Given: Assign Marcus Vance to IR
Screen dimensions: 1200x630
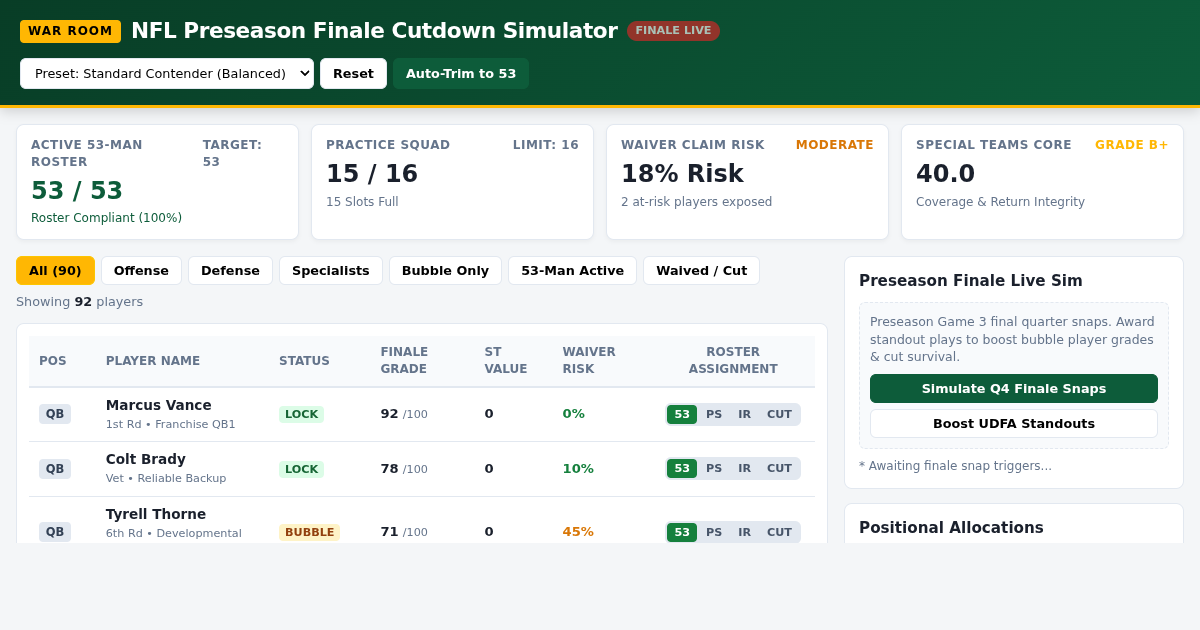Looking at the screenshot, I should (745, 414).
